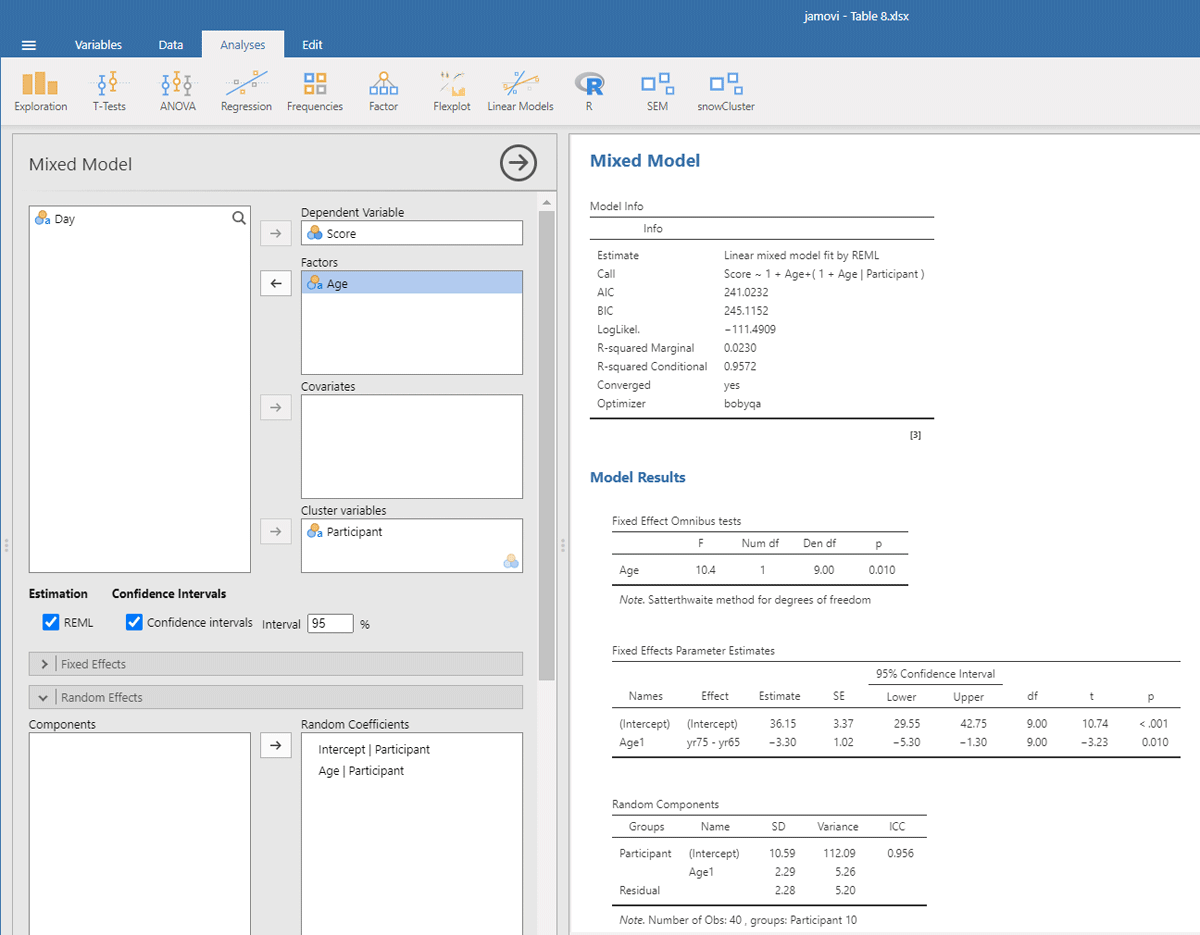Switch to the Variables tab

98,45
